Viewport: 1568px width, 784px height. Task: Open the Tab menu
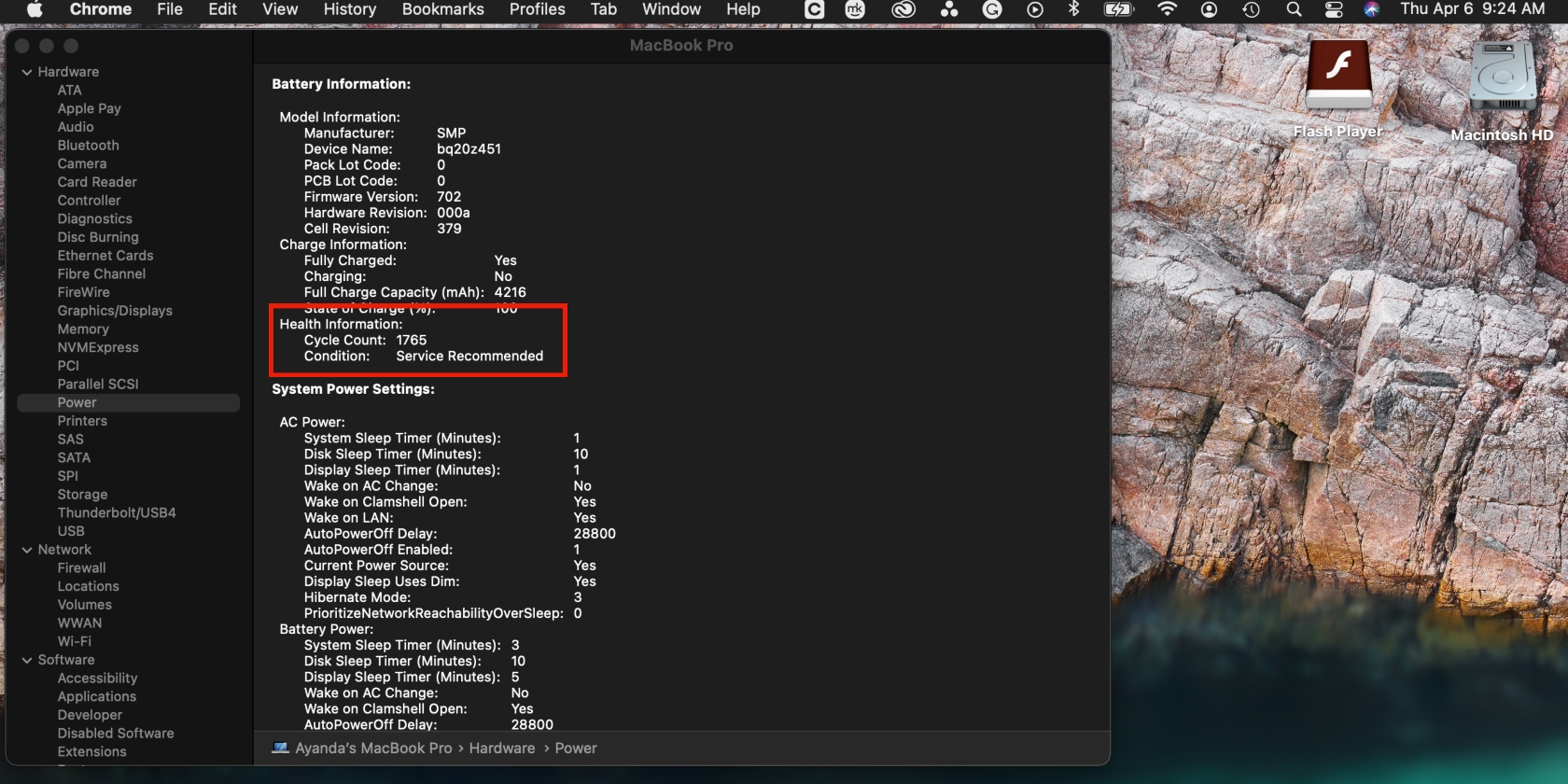(x=604, y=9)
